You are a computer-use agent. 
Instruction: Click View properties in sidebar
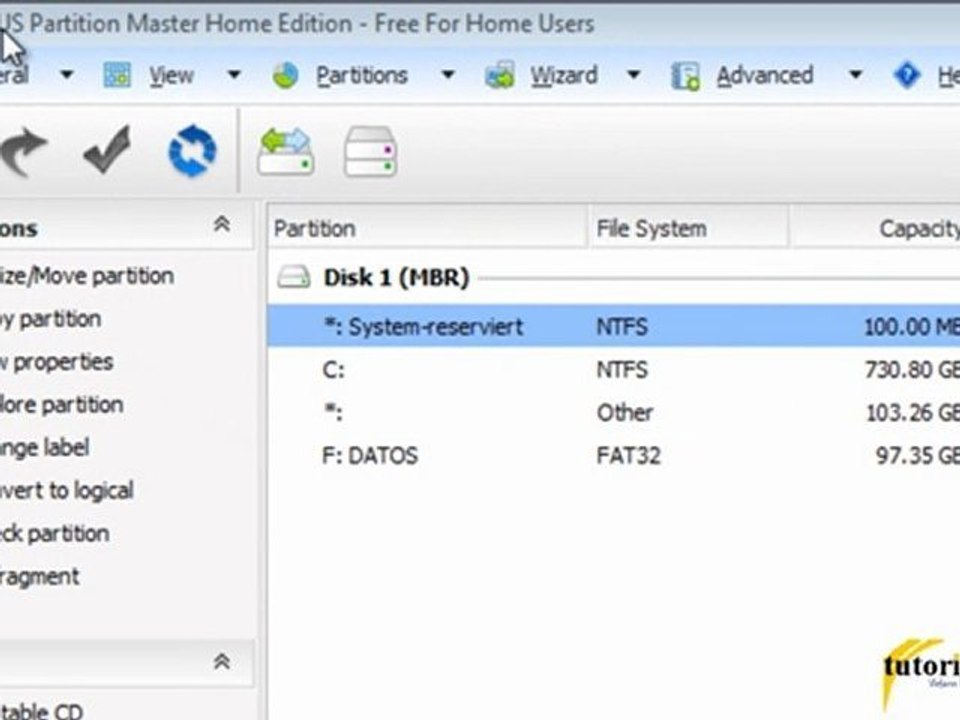pyautogui.click(x=56, y=362)
